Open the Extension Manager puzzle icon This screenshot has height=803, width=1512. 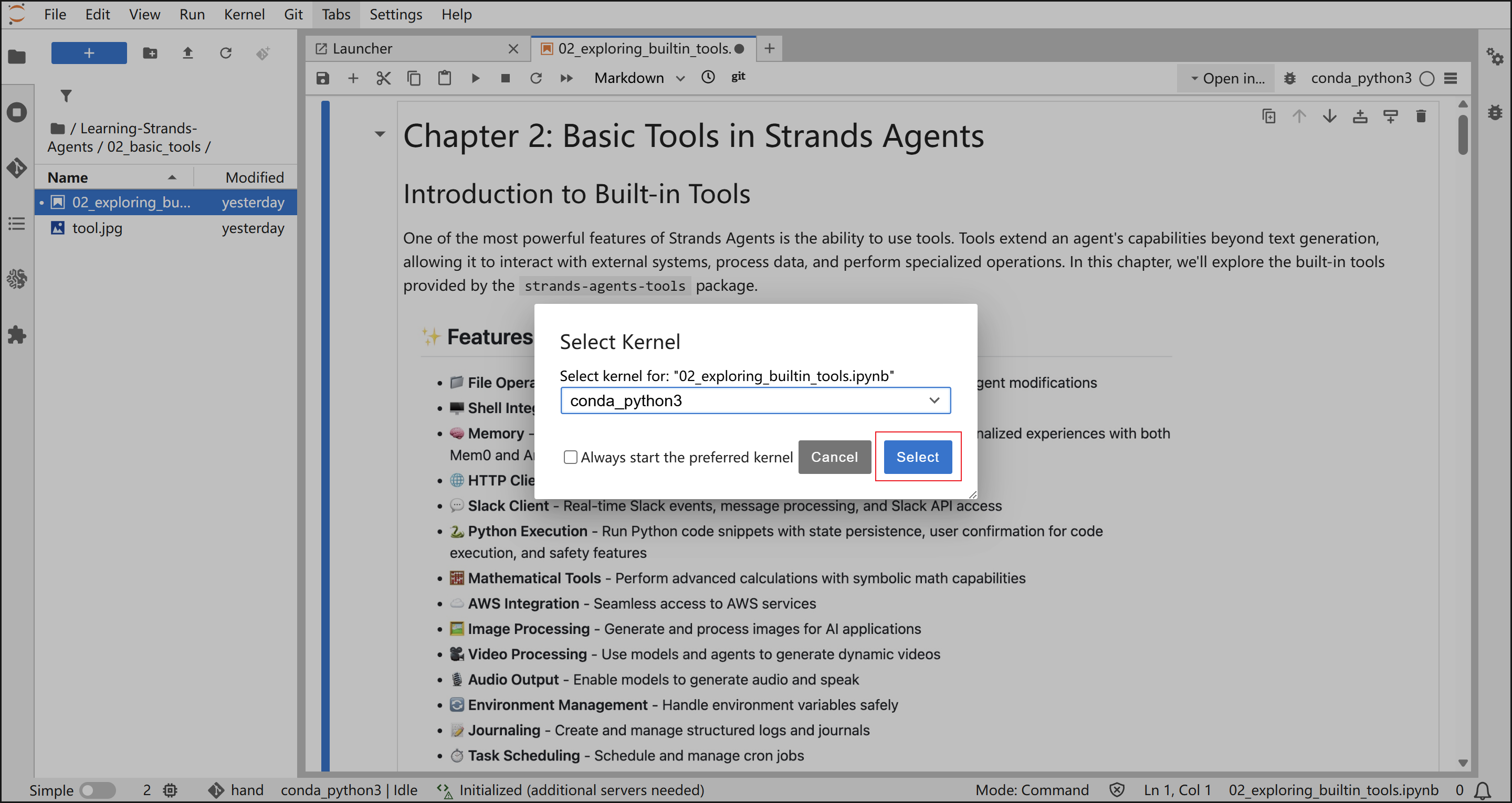tap(17, 335)
